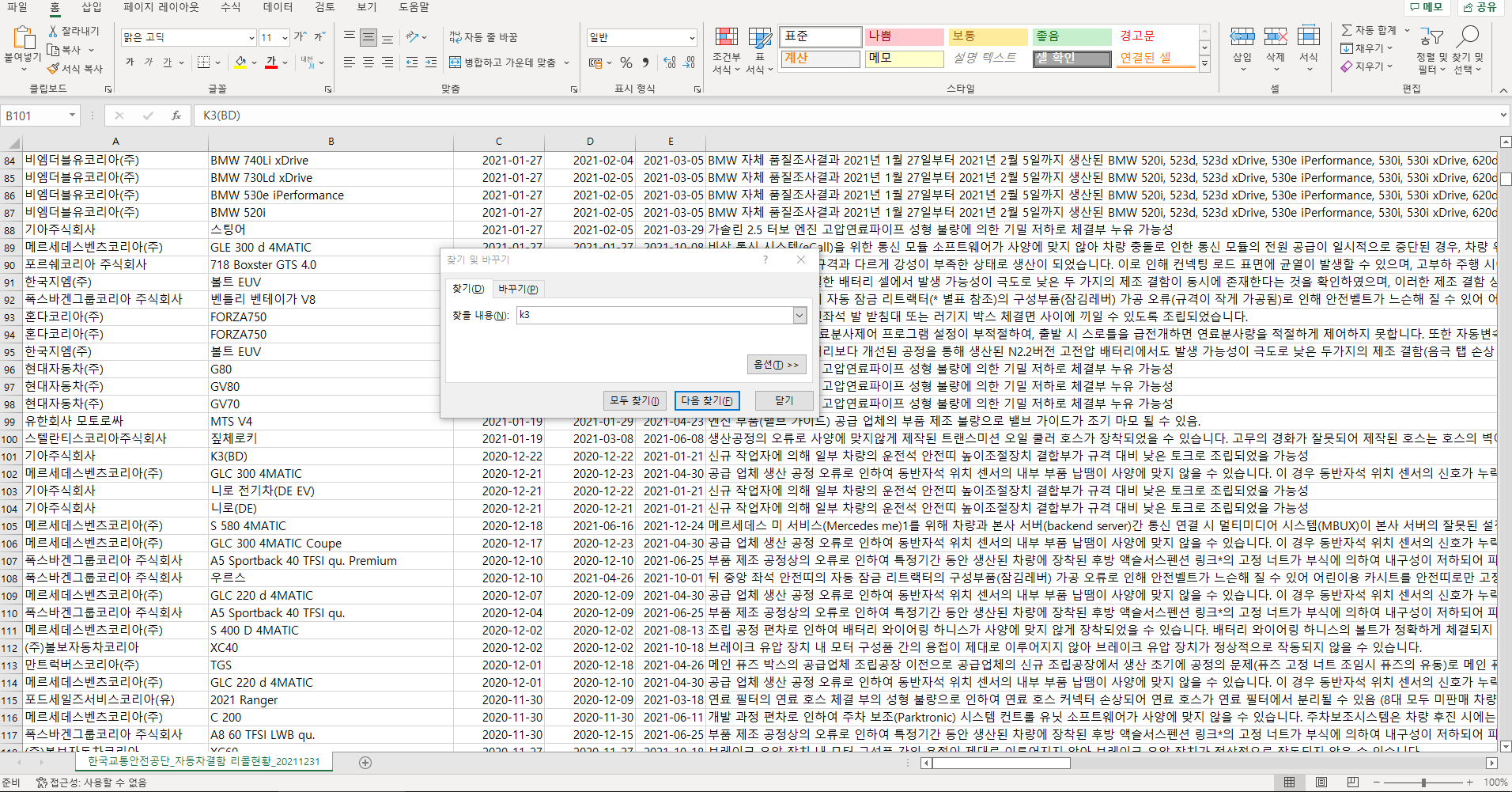The image size is (1512, 792).
Task: Open the Formulas (수식) ribbon tab
Action: point(230,7)
